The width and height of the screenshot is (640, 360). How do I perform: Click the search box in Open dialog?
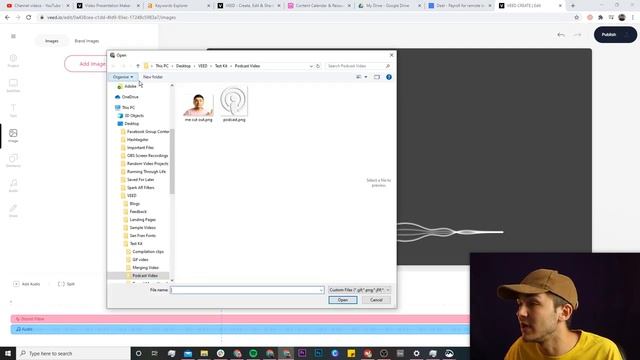(x=358, y=66)
